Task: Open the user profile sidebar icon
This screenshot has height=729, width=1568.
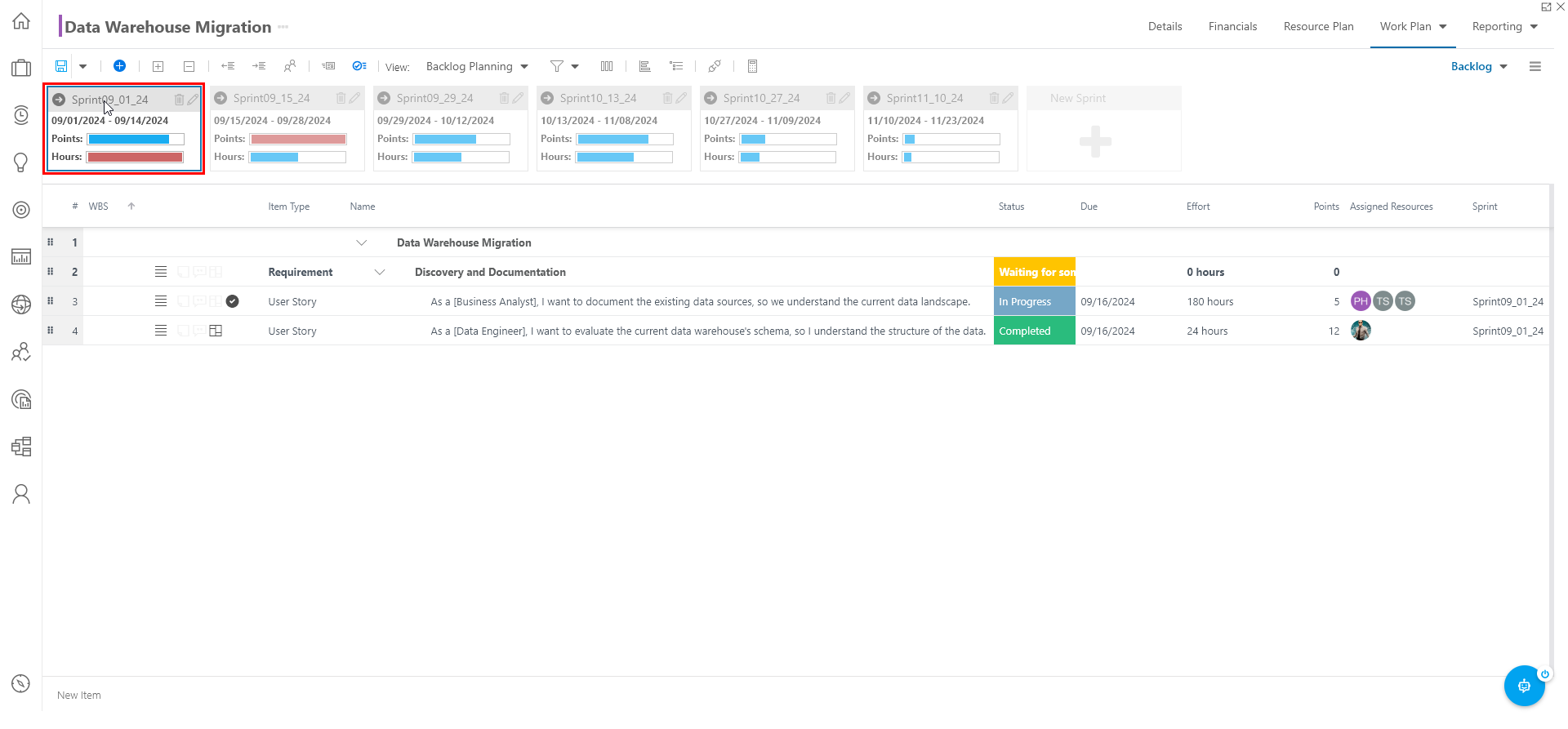Action: pyautogui.click(x=21, y=494)
